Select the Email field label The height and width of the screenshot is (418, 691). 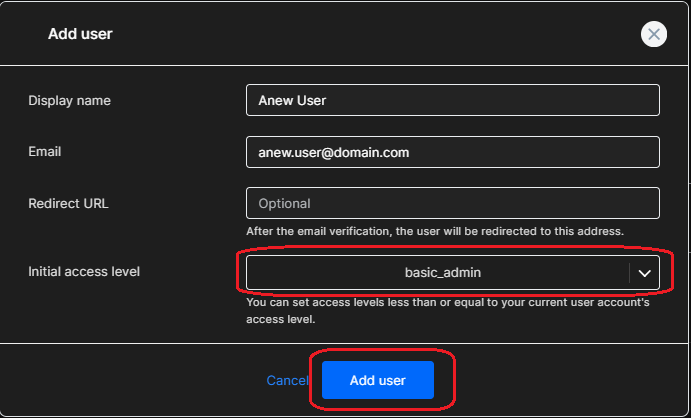[45, 152]
